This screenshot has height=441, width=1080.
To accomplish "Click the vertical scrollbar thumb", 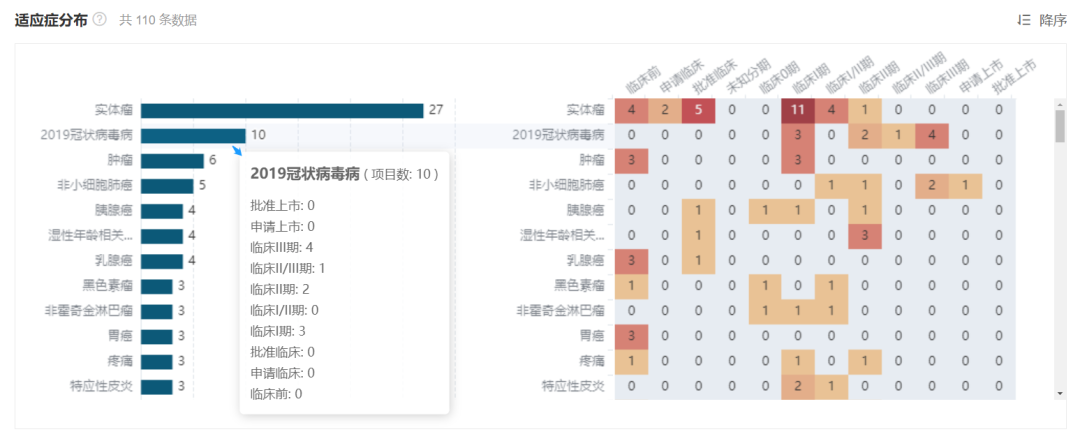I will pyautogui.click(x=1060, y=125).
